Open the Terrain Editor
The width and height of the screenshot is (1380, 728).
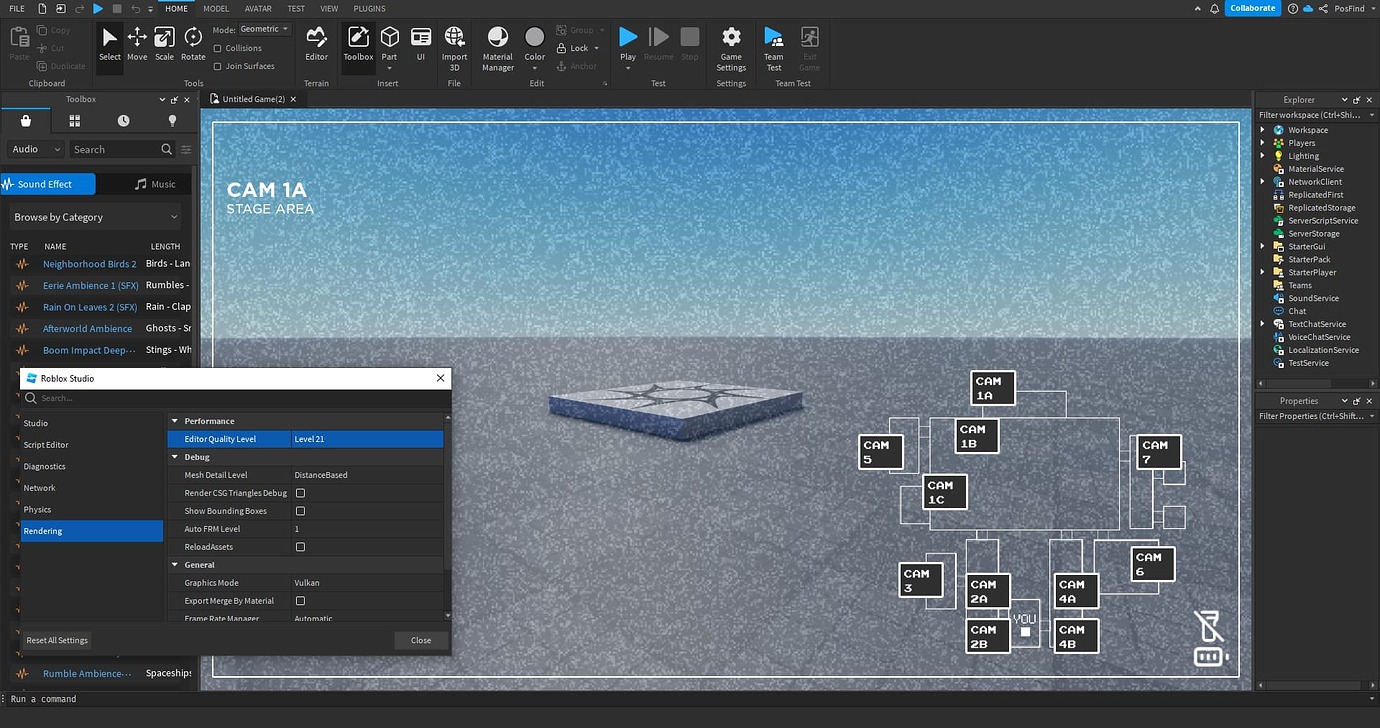pyautogui.click(x=317, y=44)
